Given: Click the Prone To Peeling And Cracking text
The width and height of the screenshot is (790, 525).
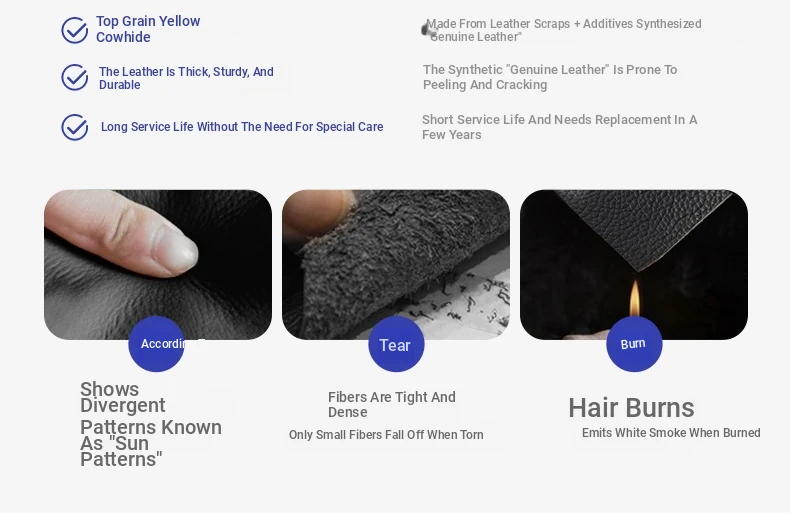Looking at the screenshot, I should (x=550, y=77).
